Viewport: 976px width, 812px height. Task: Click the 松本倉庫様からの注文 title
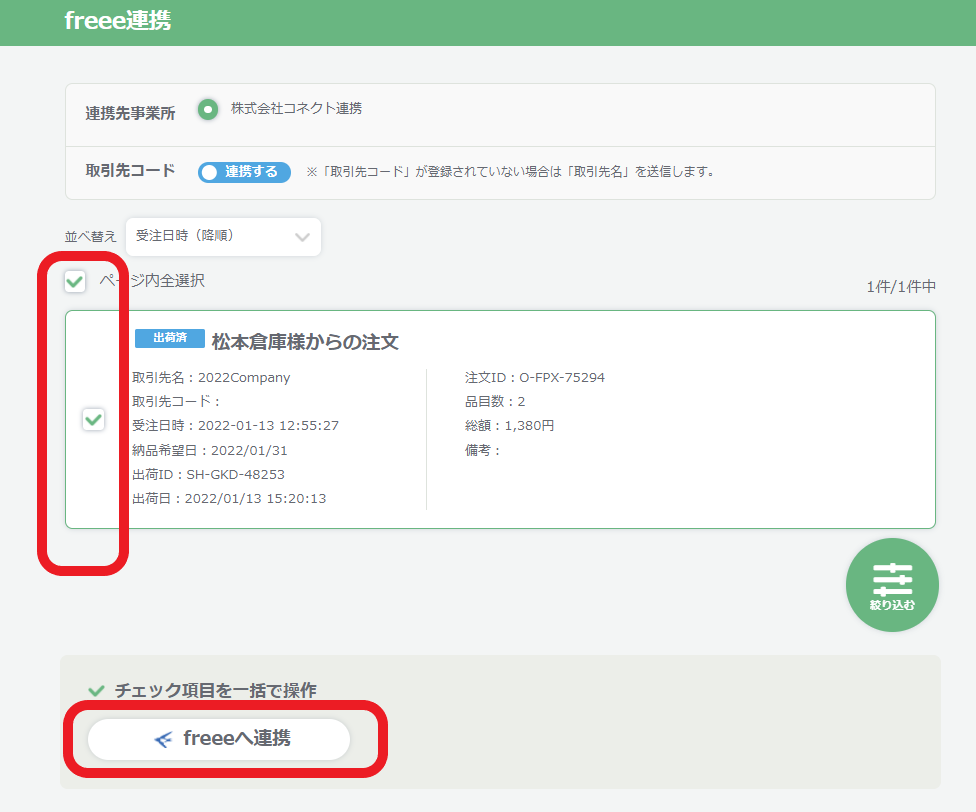[305, 342]
